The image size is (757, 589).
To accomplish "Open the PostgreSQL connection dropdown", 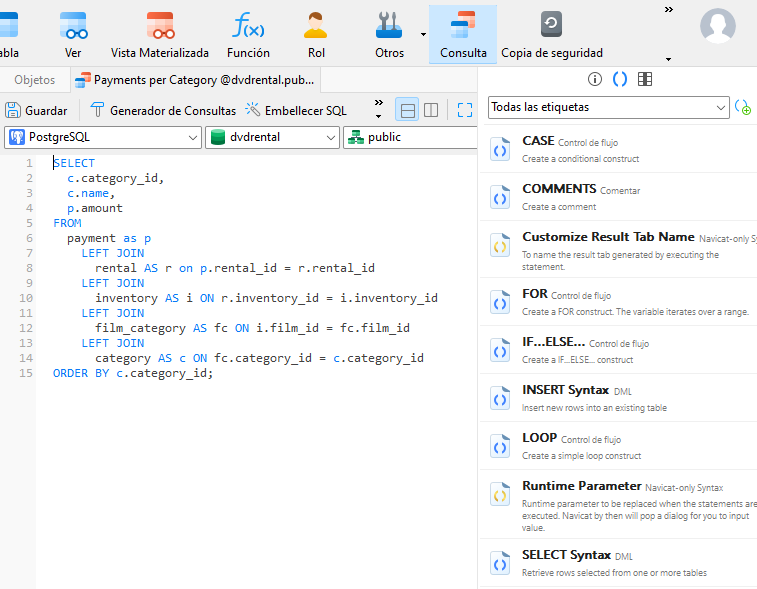I will coord(103,137).
